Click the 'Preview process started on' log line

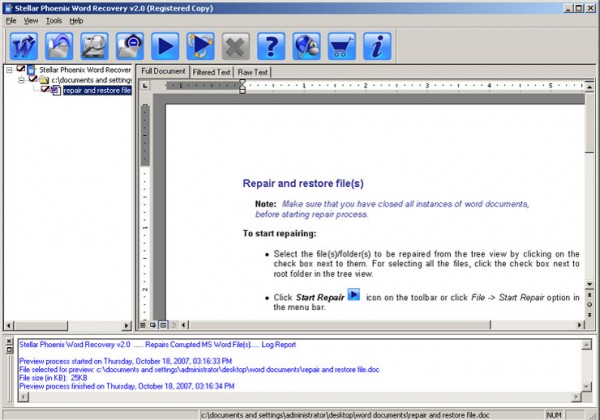click(x=126, y=361)
